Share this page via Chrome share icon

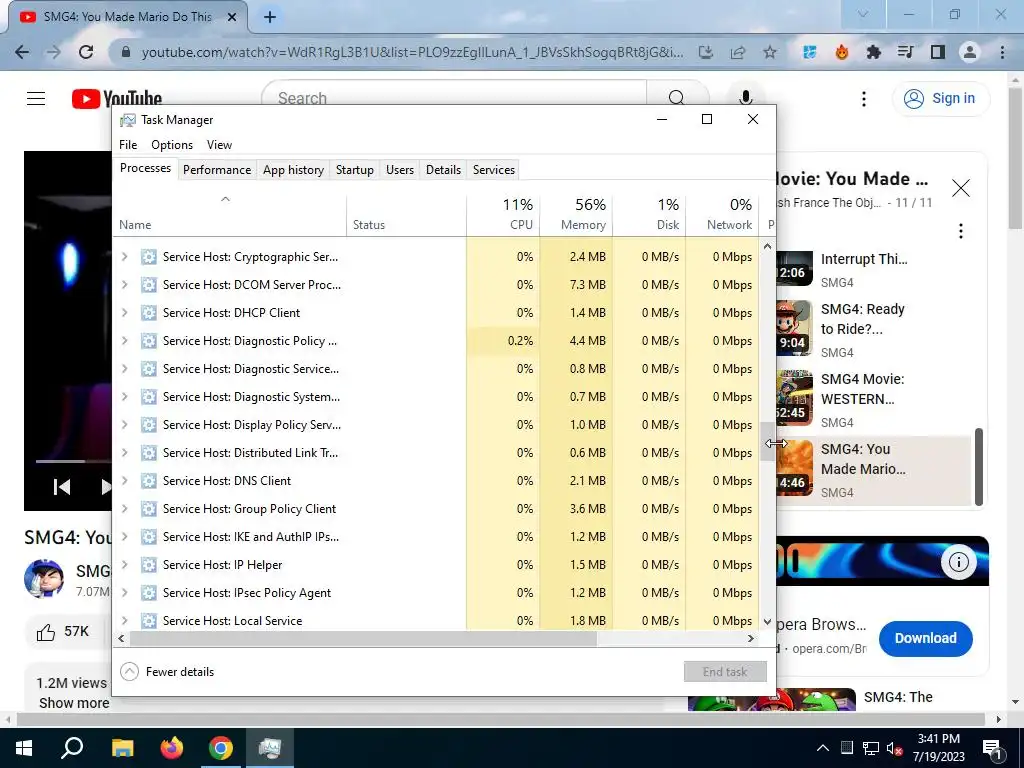[x=738, y=52]
